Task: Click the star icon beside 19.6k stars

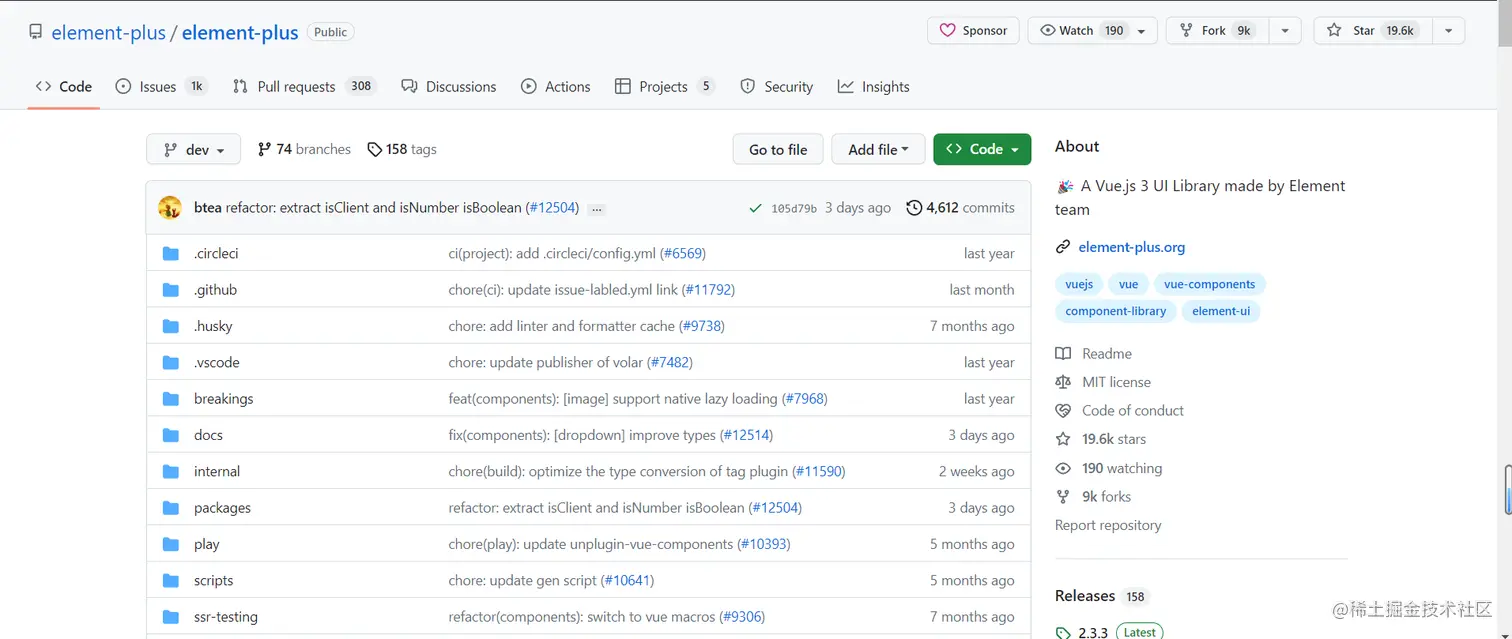Action: (1063, 439)
